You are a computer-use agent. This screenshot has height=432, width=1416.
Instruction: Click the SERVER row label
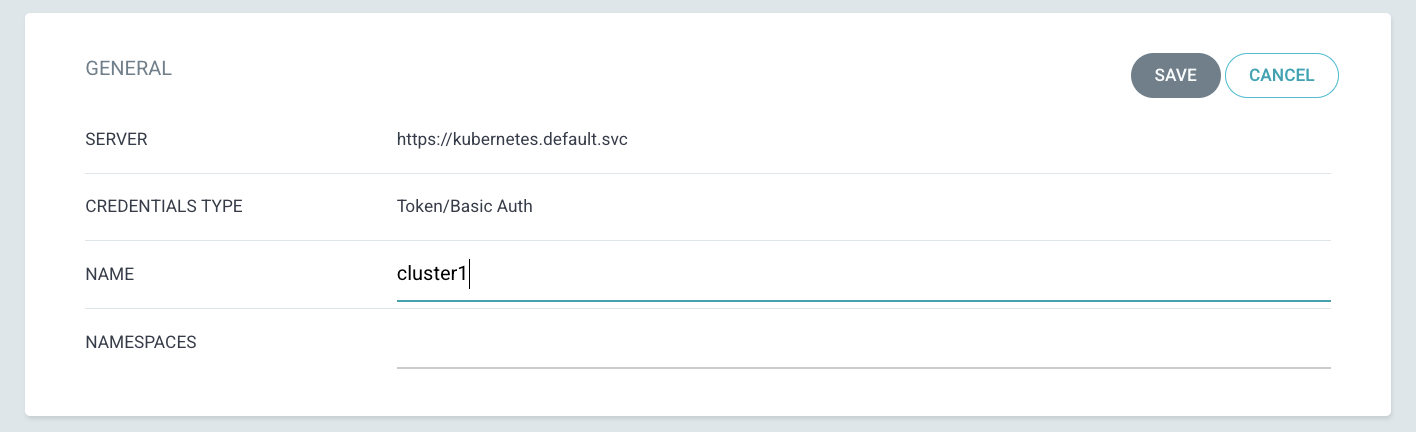(x=117, y=140)
